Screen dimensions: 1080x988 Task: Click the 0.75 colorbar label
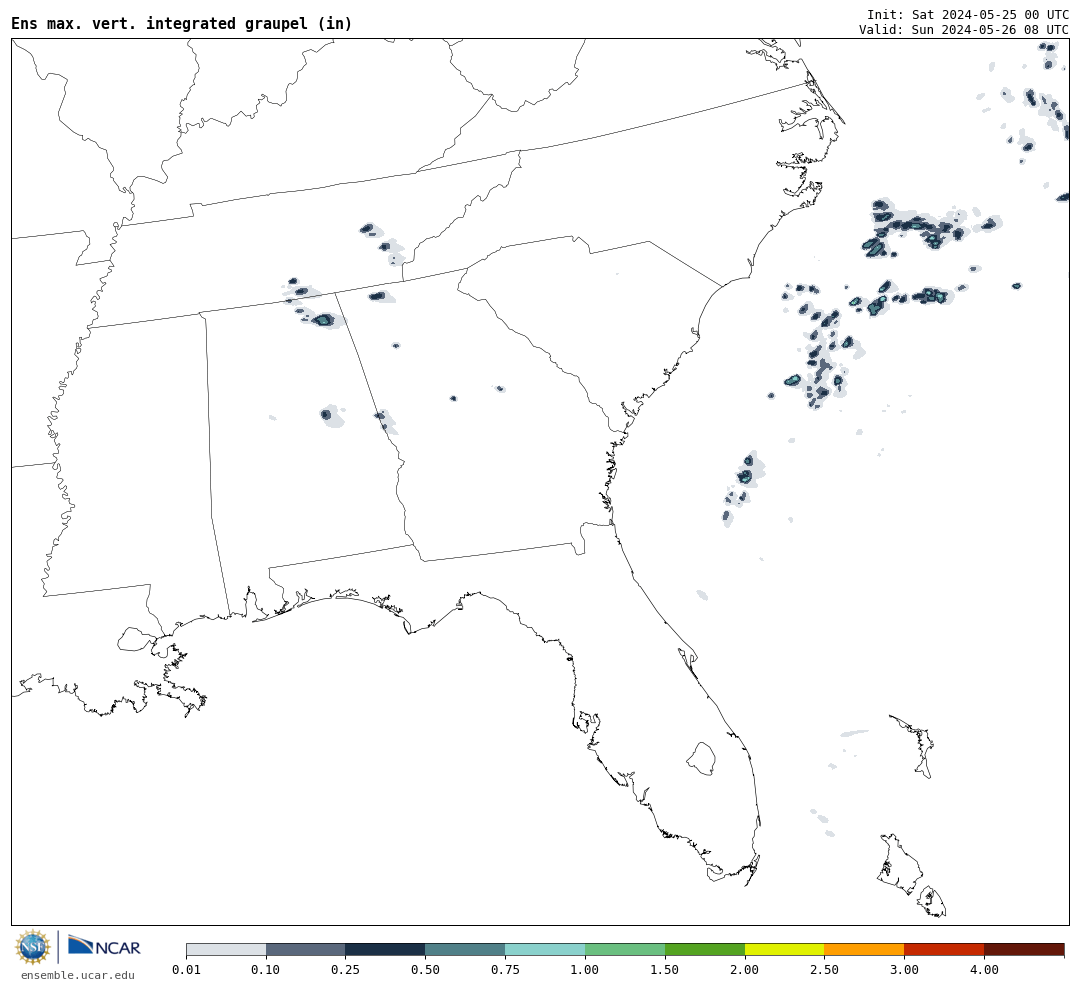pos(506,970)
